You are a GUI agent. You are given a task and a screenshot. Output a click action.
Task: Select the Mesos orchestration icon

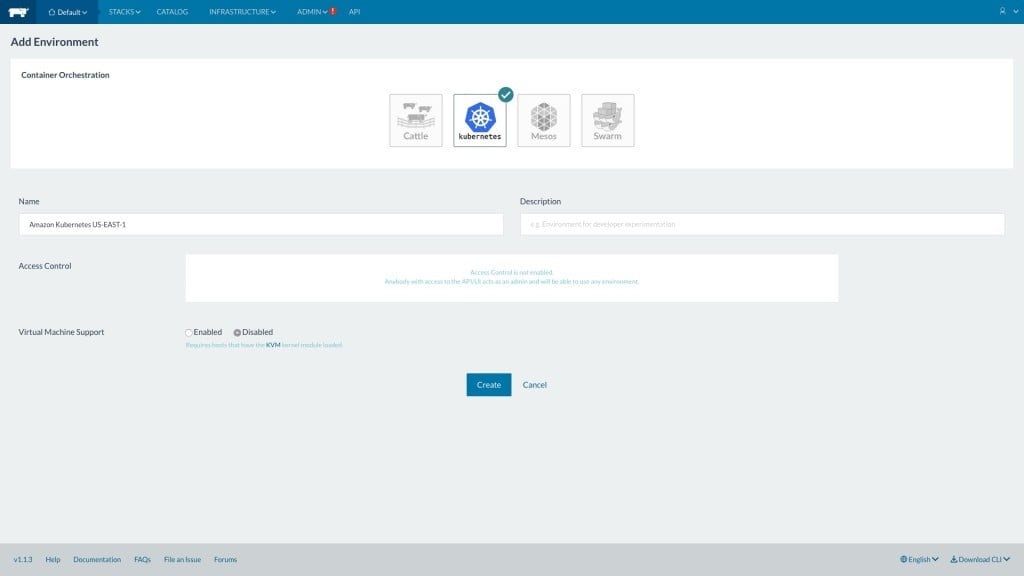[x=544, y=120]
